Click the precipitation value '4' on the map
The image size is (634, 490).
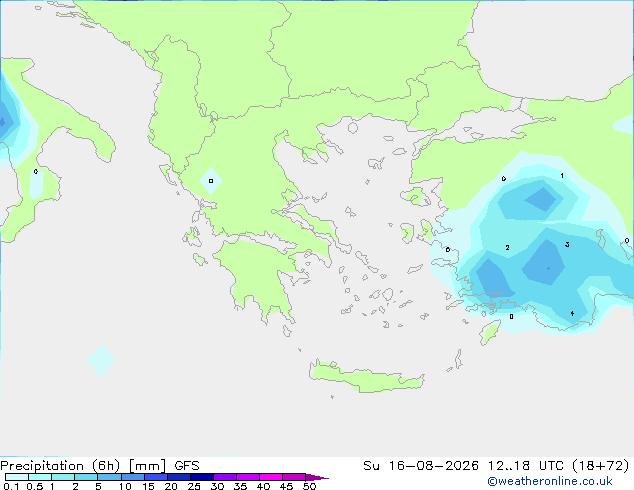point(572,313)
